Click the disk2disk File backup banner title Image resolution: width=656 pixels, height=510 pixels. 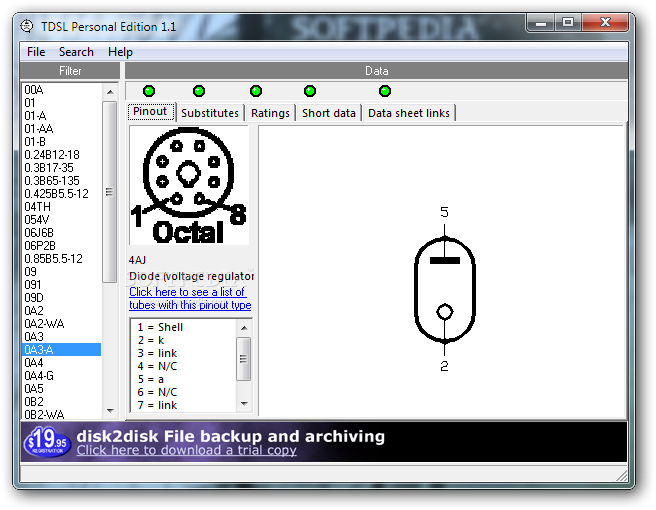coord(231,436)
